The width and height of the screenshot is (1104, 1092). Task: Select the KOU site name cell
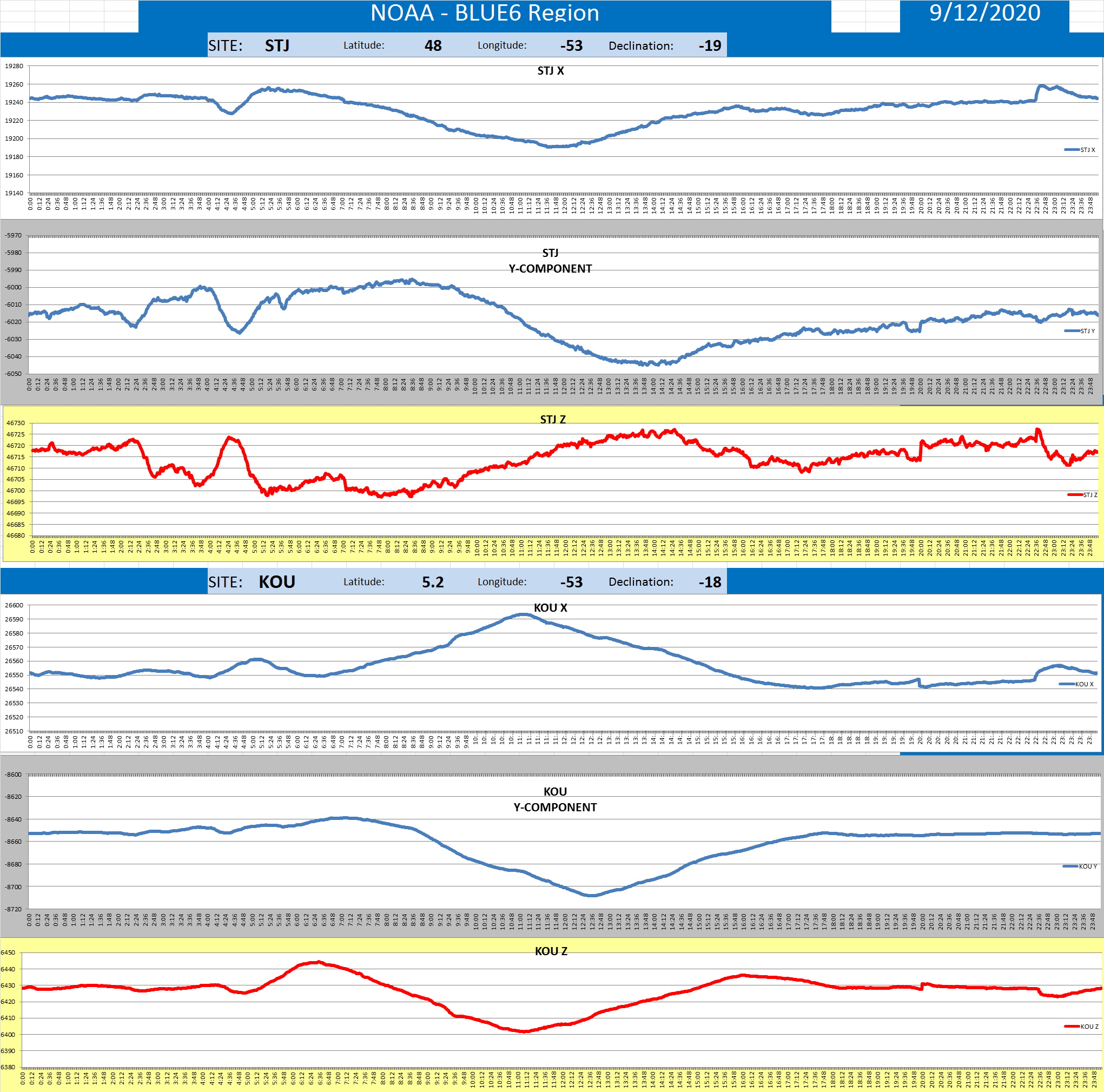pyautogui.click(x=277, y=582)
